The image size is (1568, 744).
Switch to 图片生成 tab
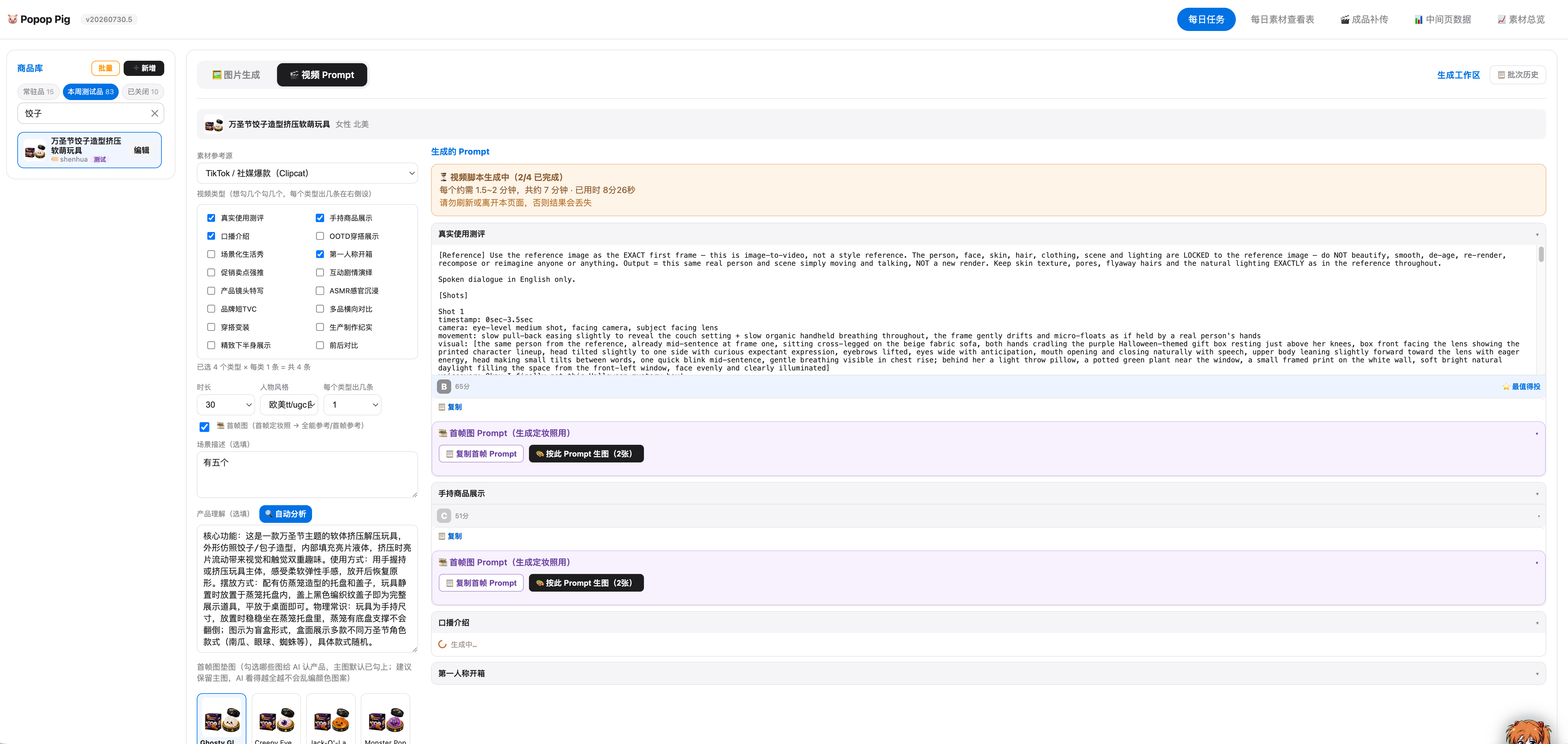click(x=236, y=75)
